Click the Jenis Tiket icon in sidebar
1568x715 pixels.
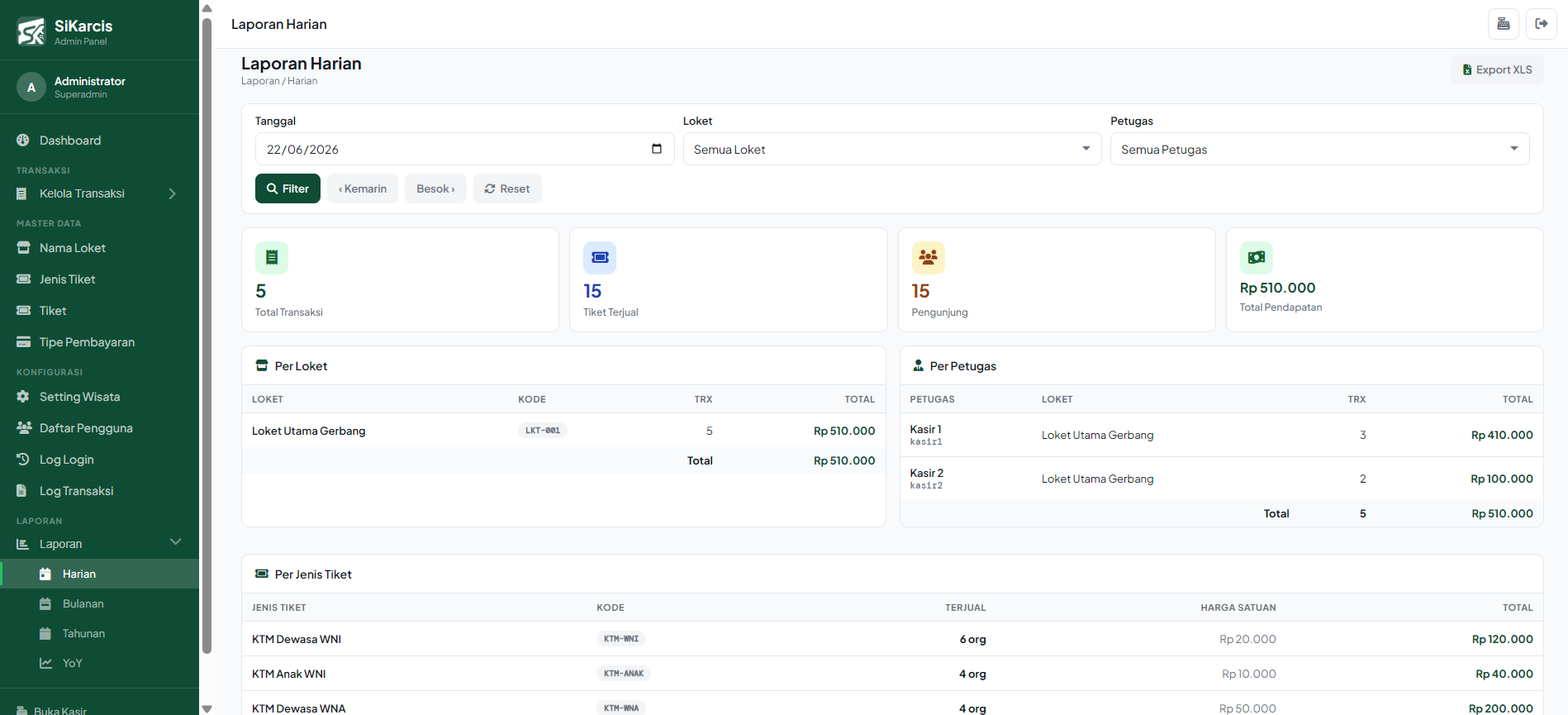tap(23, 279)
